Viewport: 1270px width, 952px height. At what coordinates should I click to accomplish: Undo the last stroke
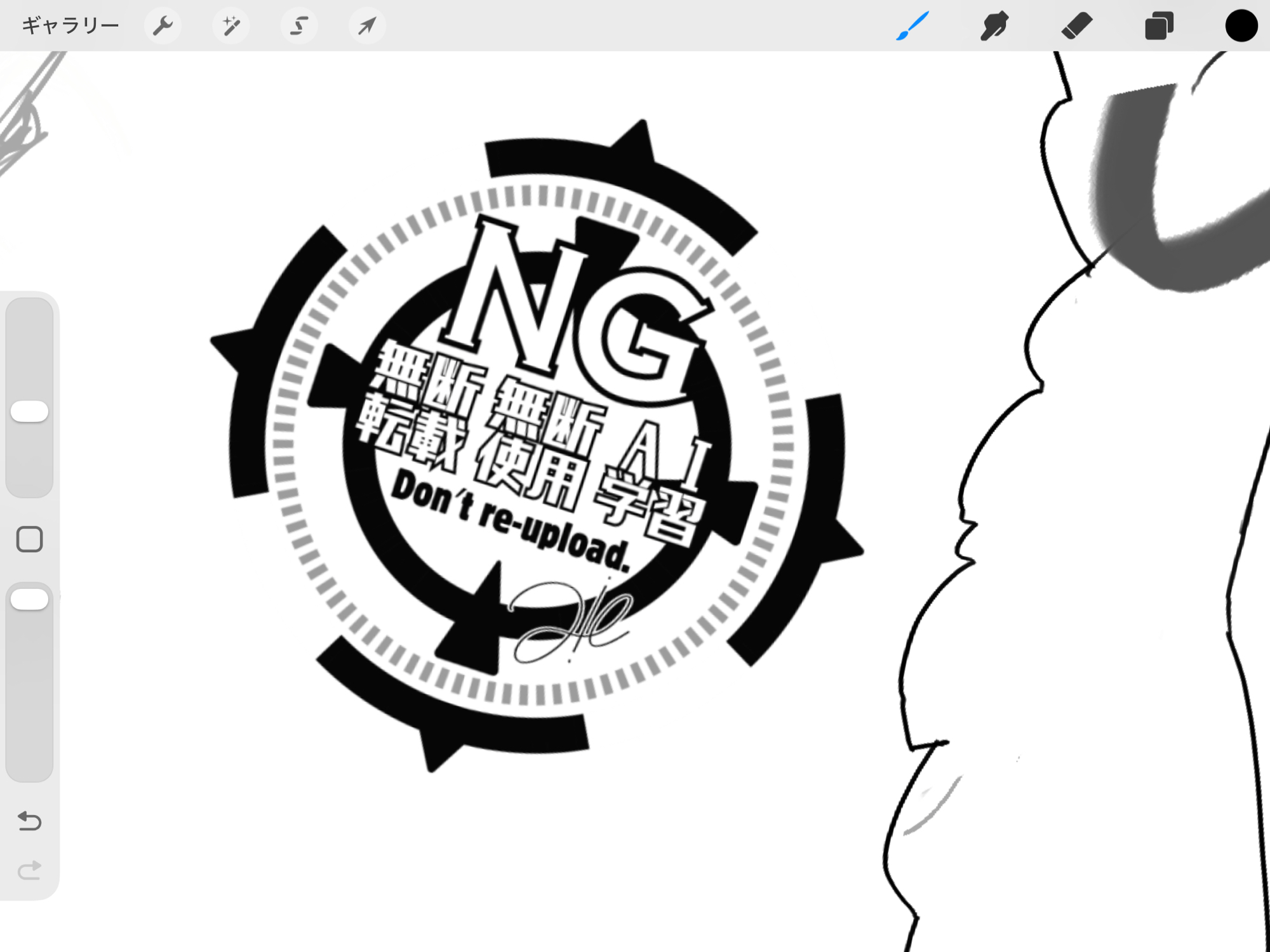(29, 821)
